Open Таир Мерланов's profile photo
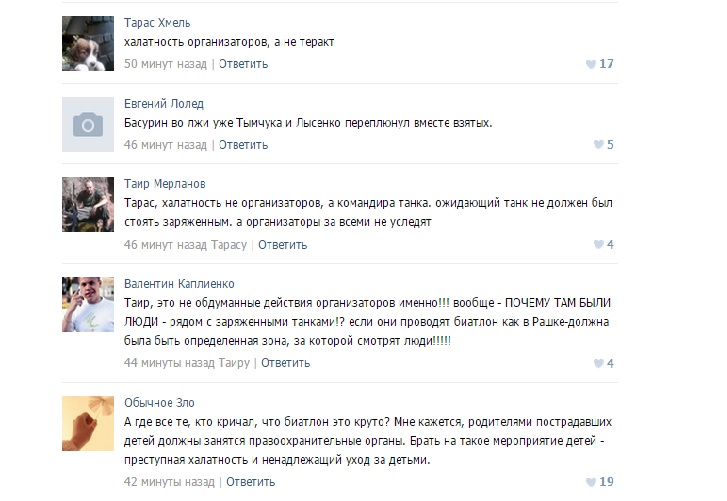The height and width of the screenshot is (501, 727). click(88, 205)
